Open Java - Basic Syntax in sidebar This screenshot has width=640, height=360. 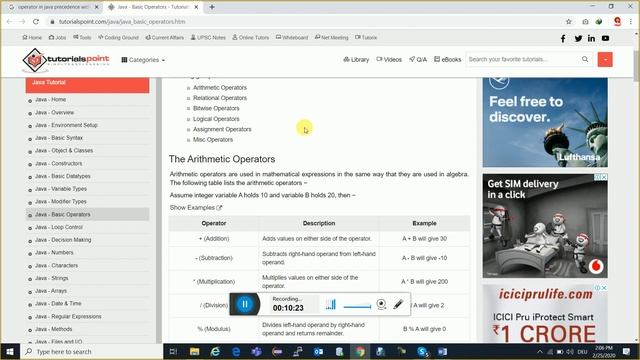click(59, 138)
